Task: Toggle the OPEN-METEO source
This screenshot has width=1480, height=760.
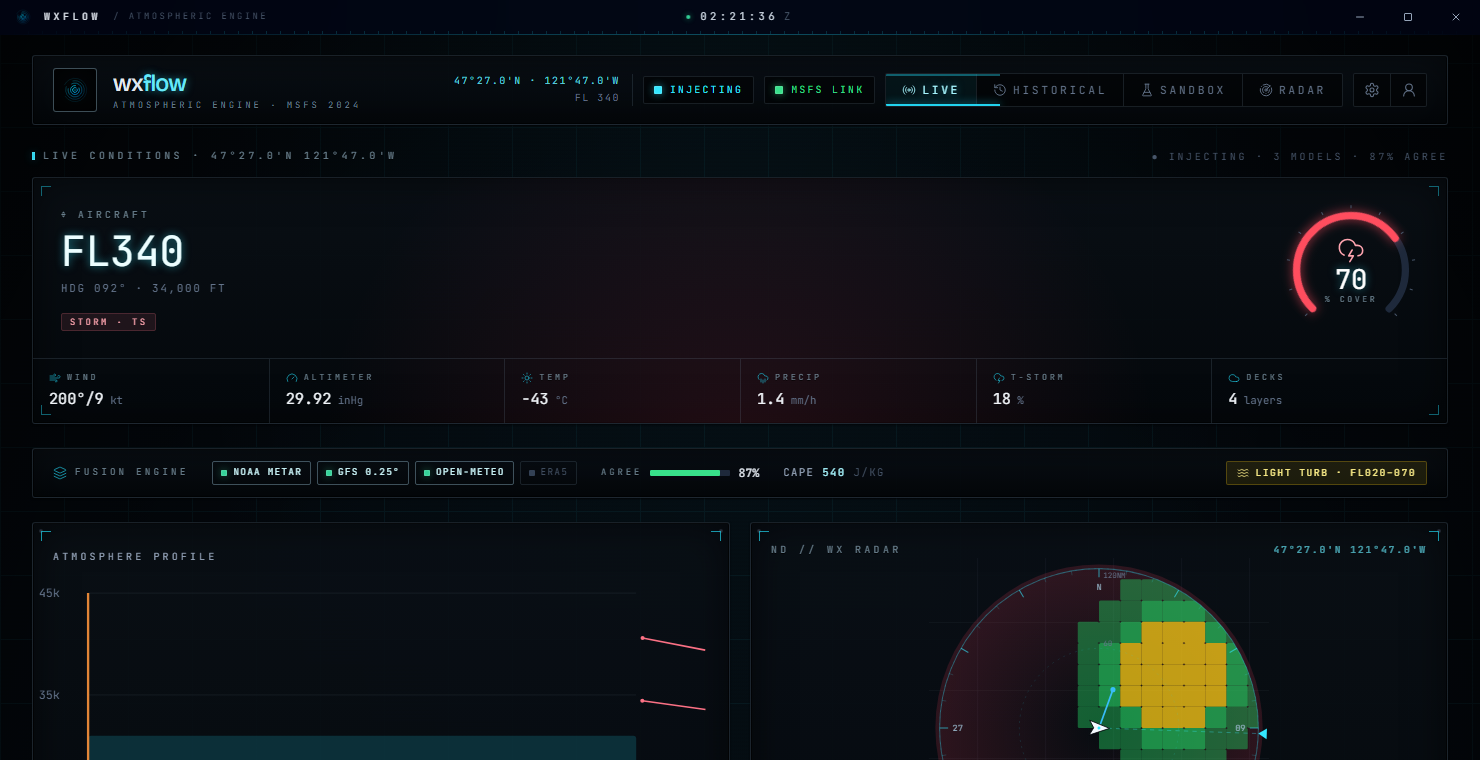Action: coord(465,472)
